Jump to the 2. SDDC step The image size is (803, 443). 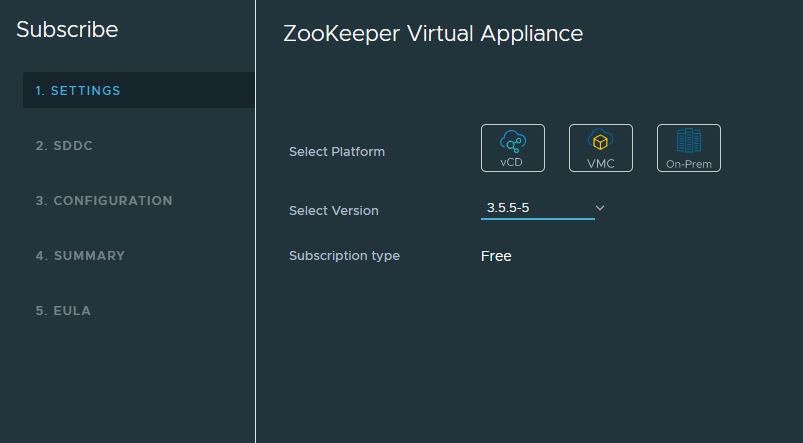coord(64,145)
